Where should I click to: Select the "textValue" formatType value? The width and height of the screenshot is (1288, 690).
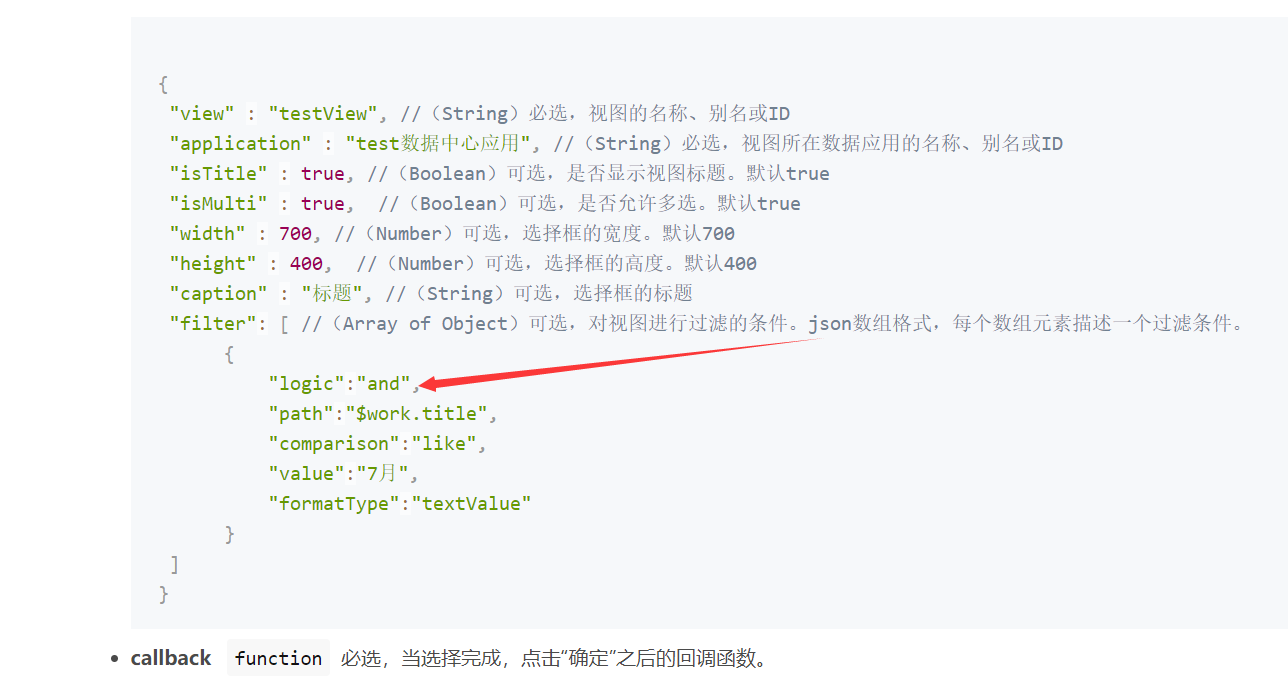[x=471, y=504]
